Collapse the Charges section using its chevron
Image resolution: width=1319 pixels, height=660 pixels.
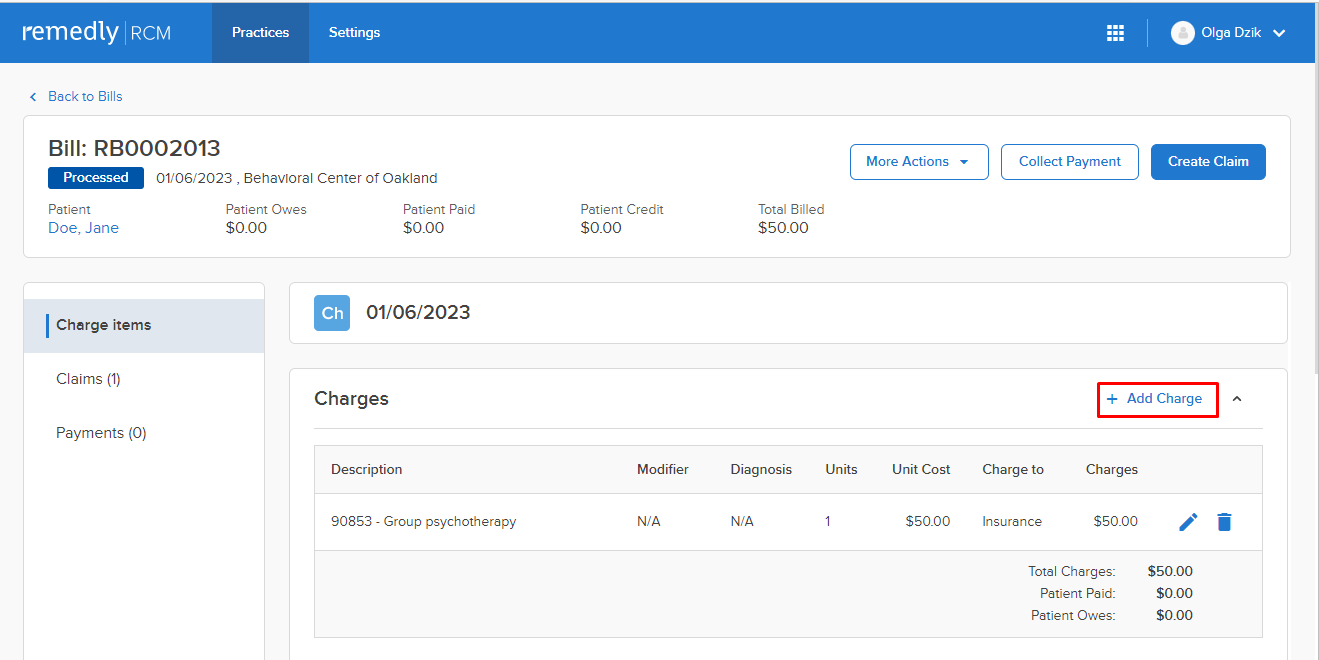pos(1237,398)
